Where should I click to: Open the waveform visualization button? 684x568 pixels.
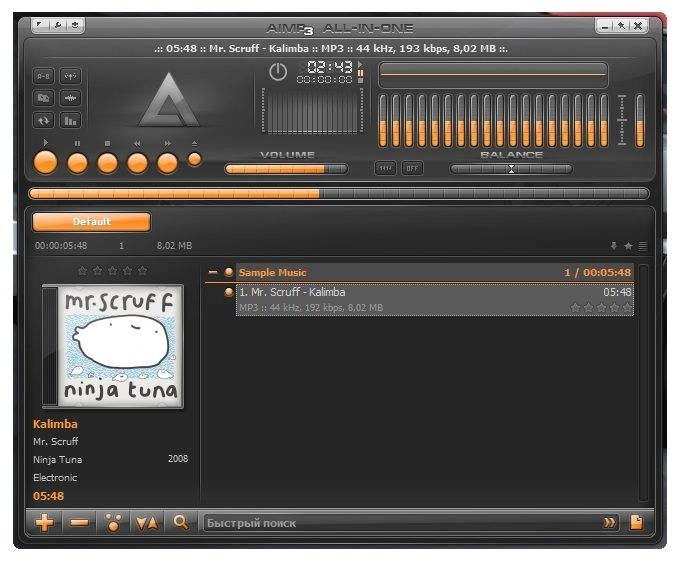pos(70,98)
